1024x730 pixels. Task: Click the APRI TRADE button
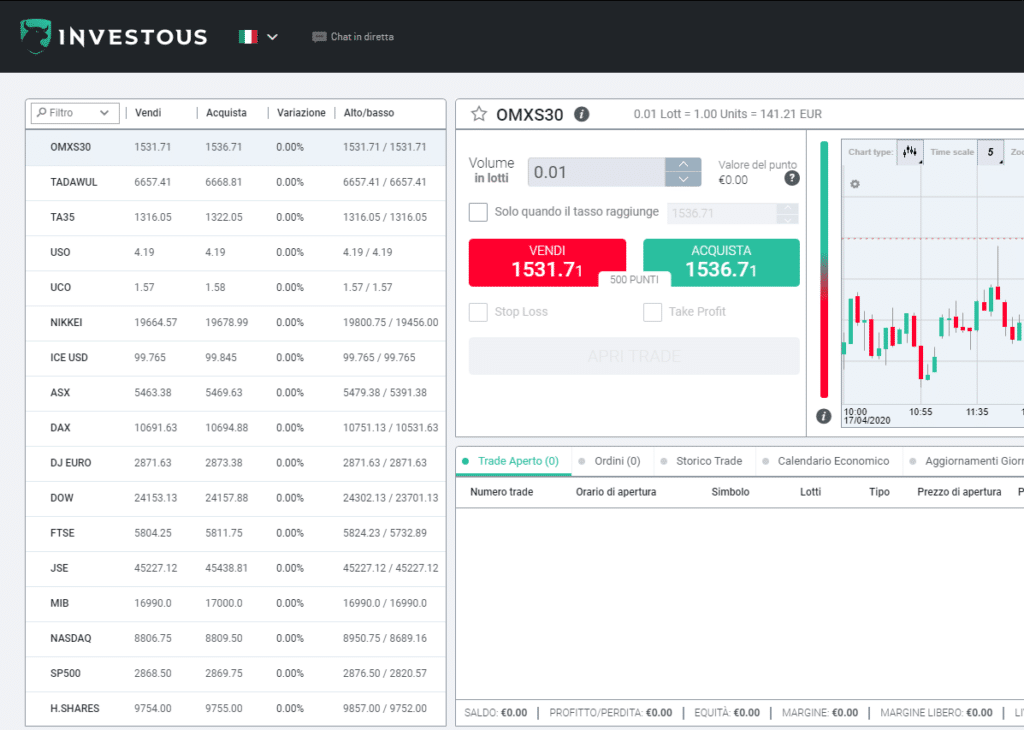(634, 356)
